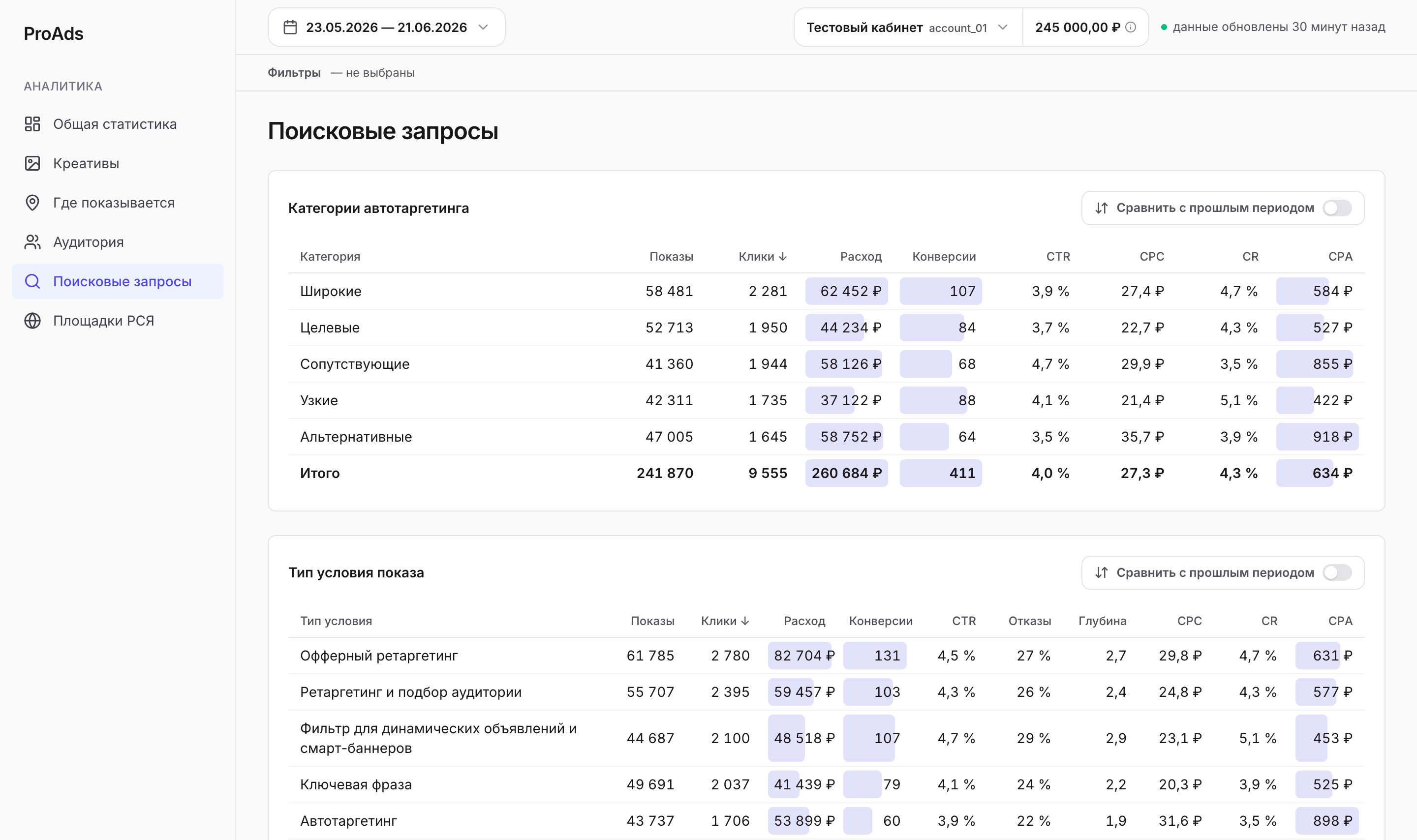Click the Поисковые запросы page title
This screenshot has width=1417, height=840.
click(383, 131)
